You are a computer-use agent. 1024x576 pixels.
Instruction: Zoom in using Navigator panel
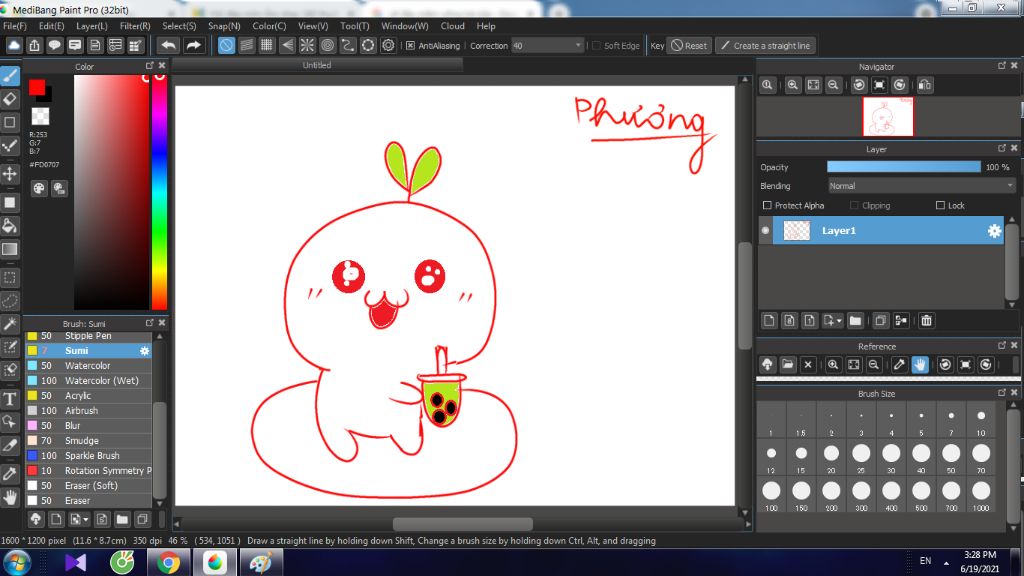click(x=792, y=85)
